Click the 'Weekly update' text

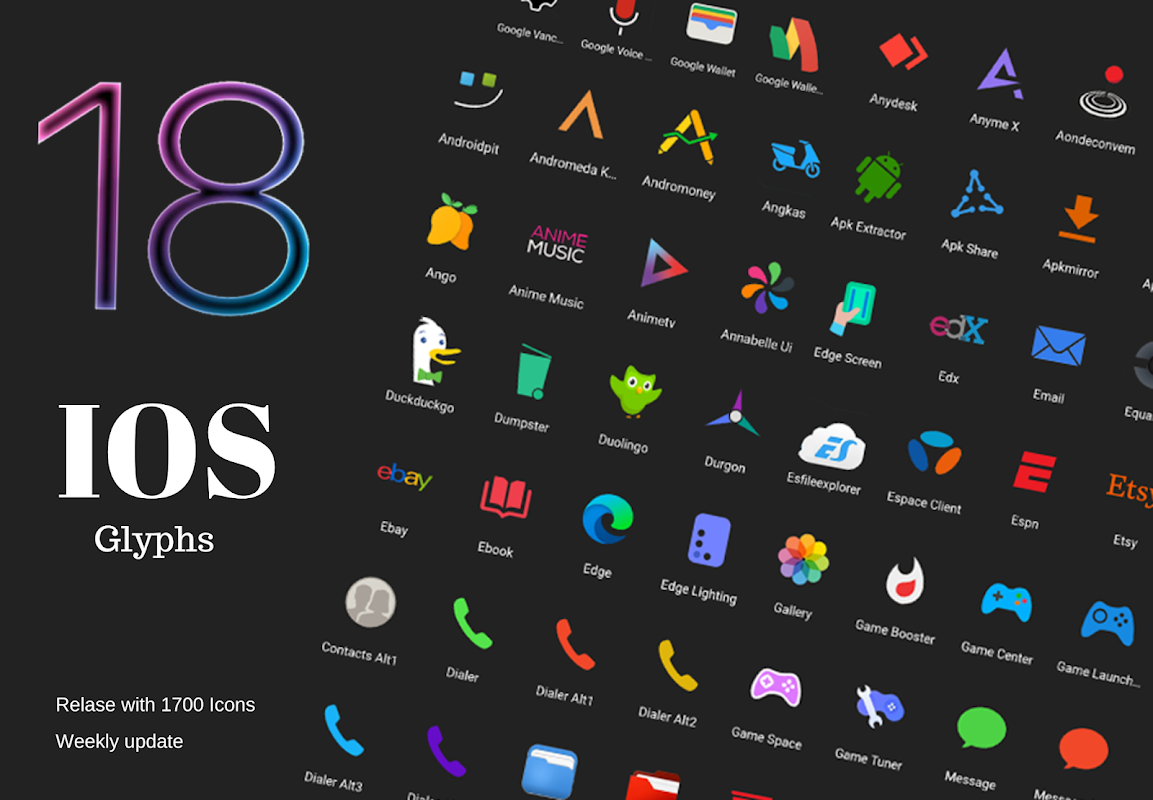pos(119,741)
